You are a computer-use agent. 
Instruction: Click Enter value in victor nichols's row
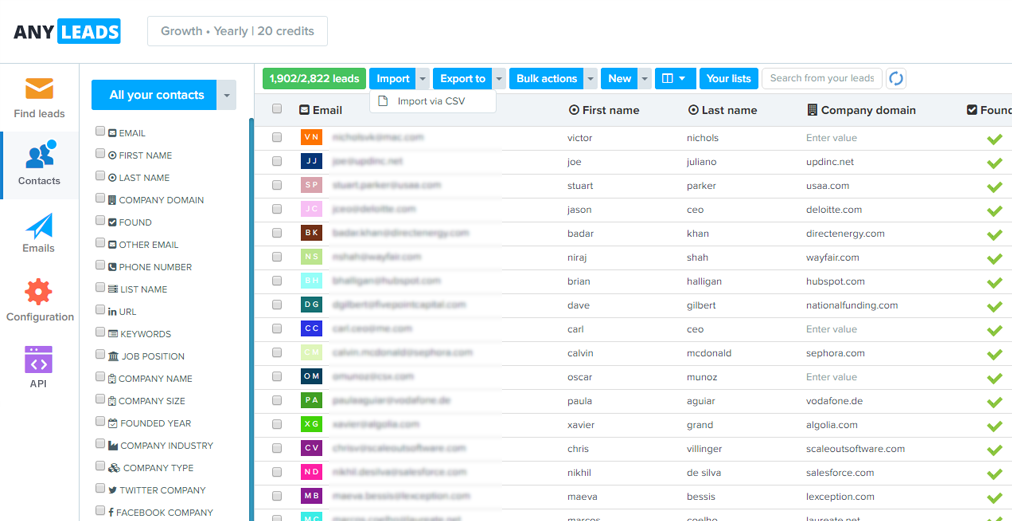pos(831,138)
